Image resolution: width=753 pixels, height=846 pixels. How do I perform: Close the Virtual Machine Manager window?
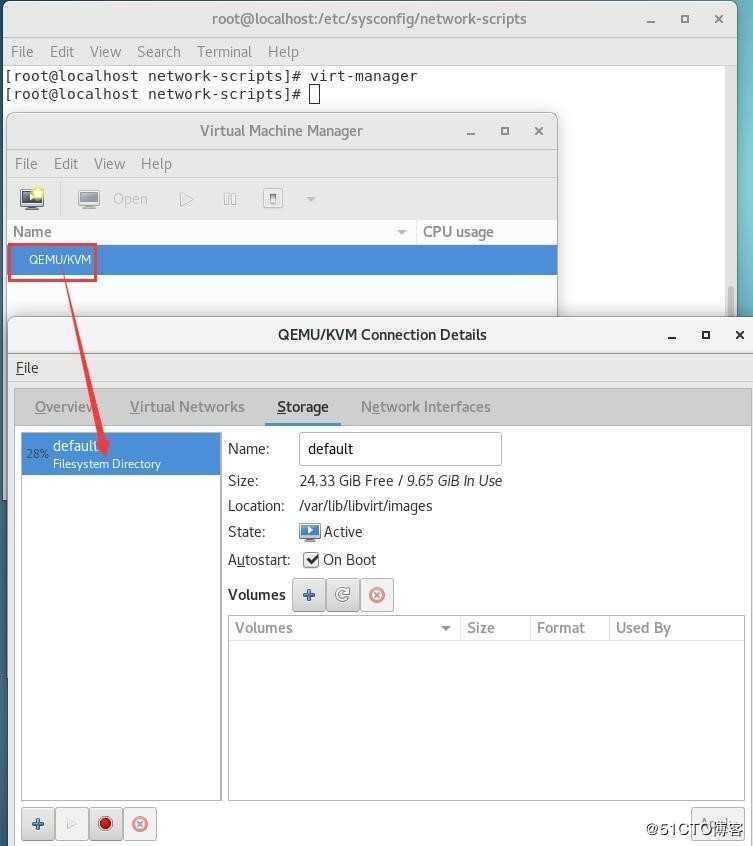coord(539,131)
